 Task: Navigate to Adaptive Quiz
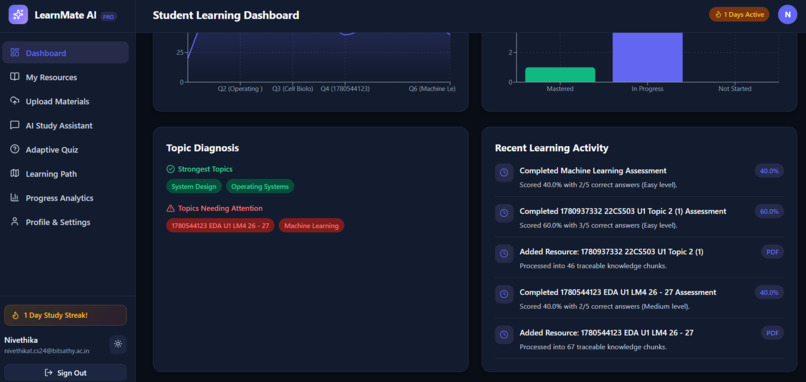[65, 149]
